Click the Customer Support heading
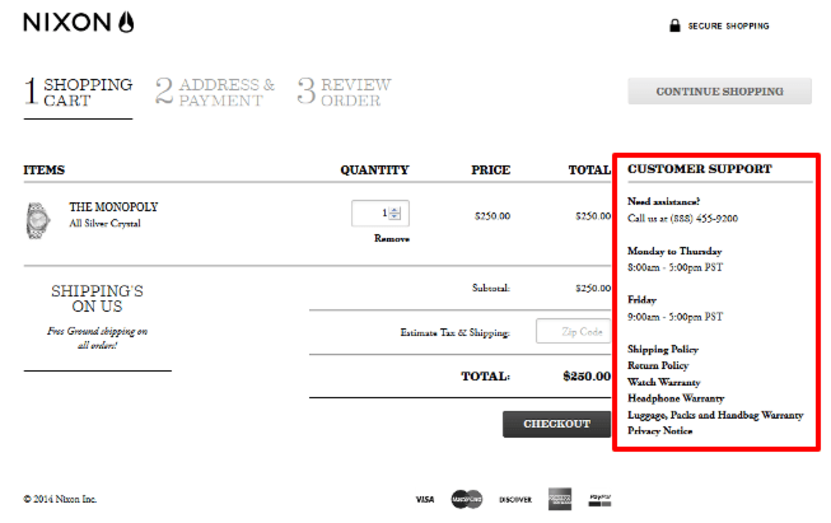831x523 pixels. [700, 169]
